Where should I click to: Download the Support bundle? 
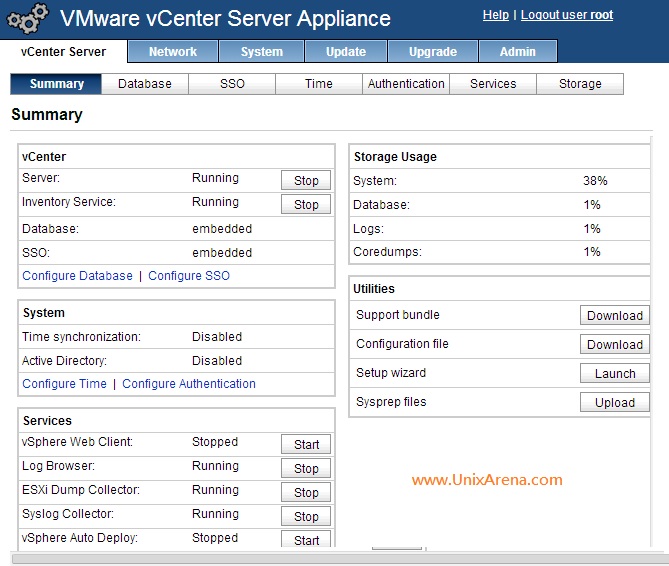point(614,315)
